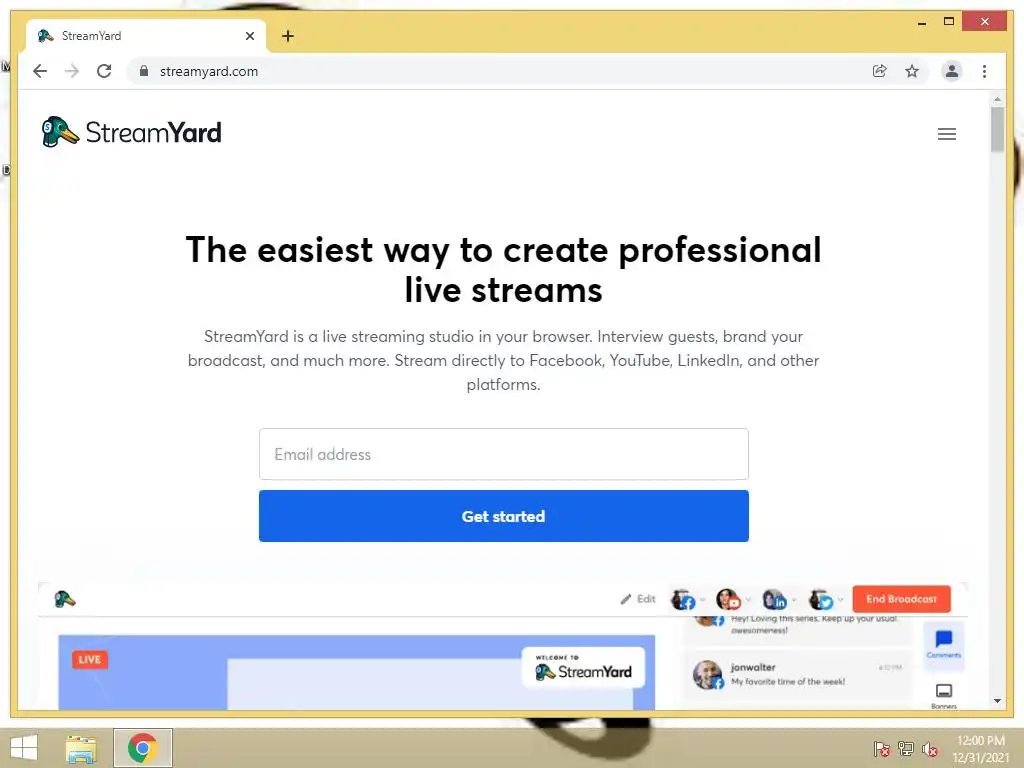This screenshot has height=768, width=1024.
Task: Open the Windows Start button
Action: 24,748
